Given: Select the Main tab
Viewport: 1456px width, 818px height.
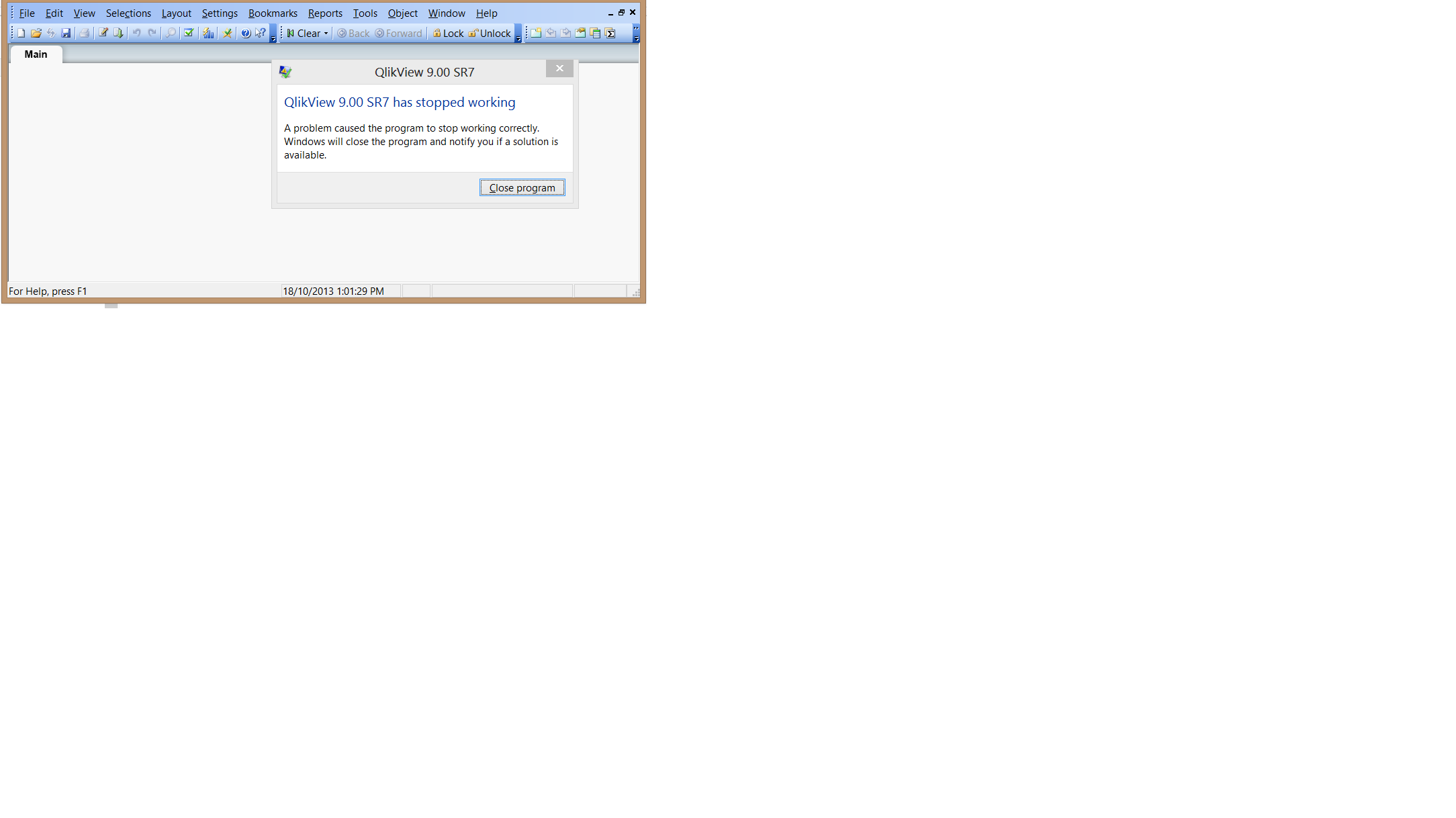Looking at the screenshot, I should click(x=36, y=54).
